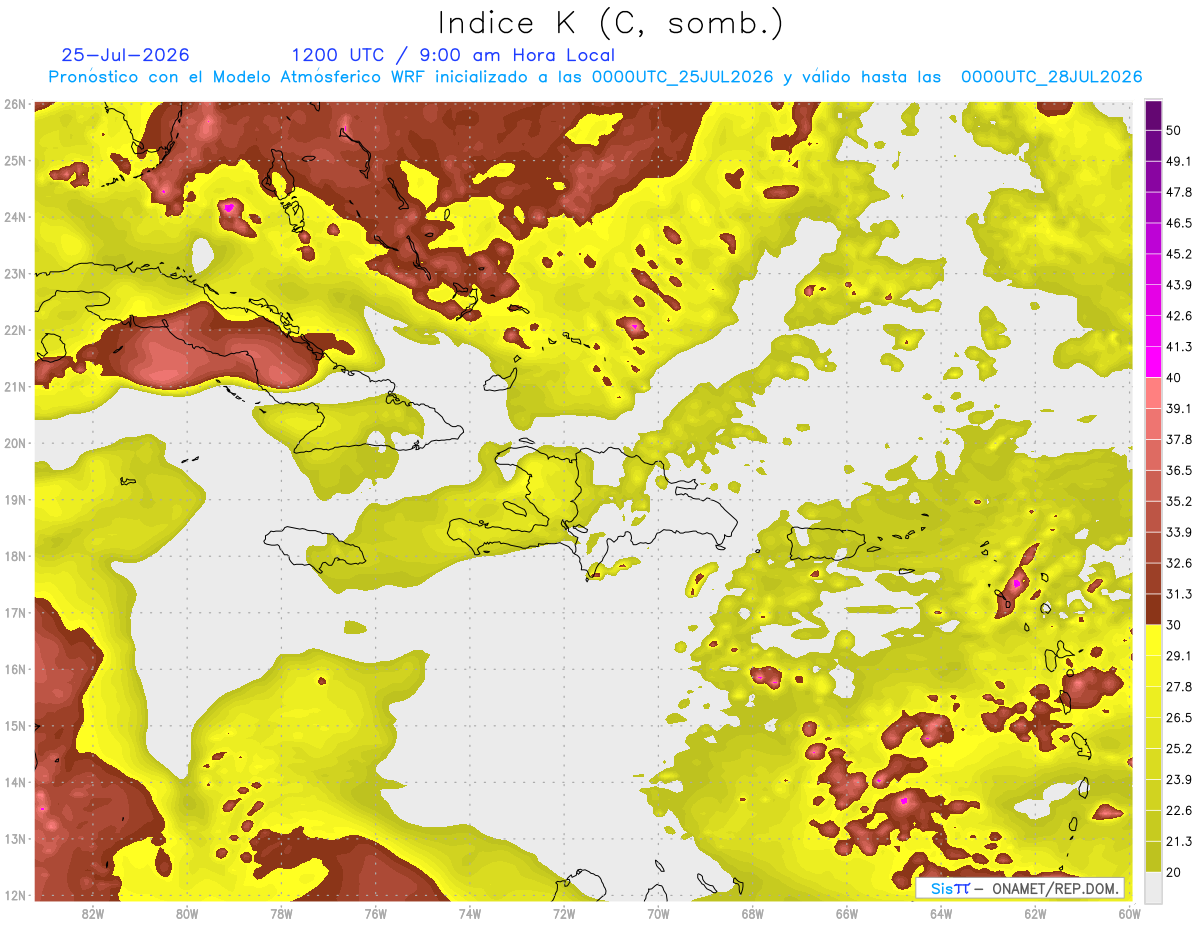Screen dimensions: 1200x927
Task: Click the longitude label "60W"
Action: (x=1129, y=913)
